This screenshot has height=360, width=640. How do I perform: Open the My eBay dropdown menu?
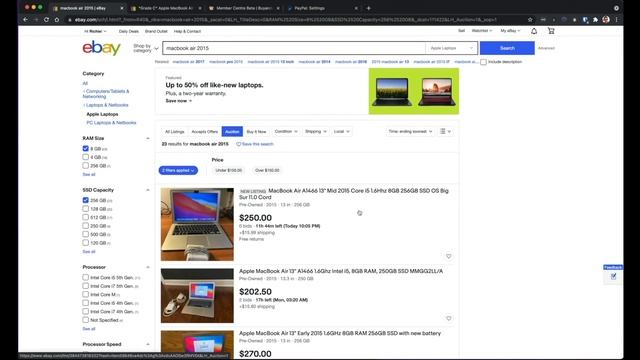point(510,31)
